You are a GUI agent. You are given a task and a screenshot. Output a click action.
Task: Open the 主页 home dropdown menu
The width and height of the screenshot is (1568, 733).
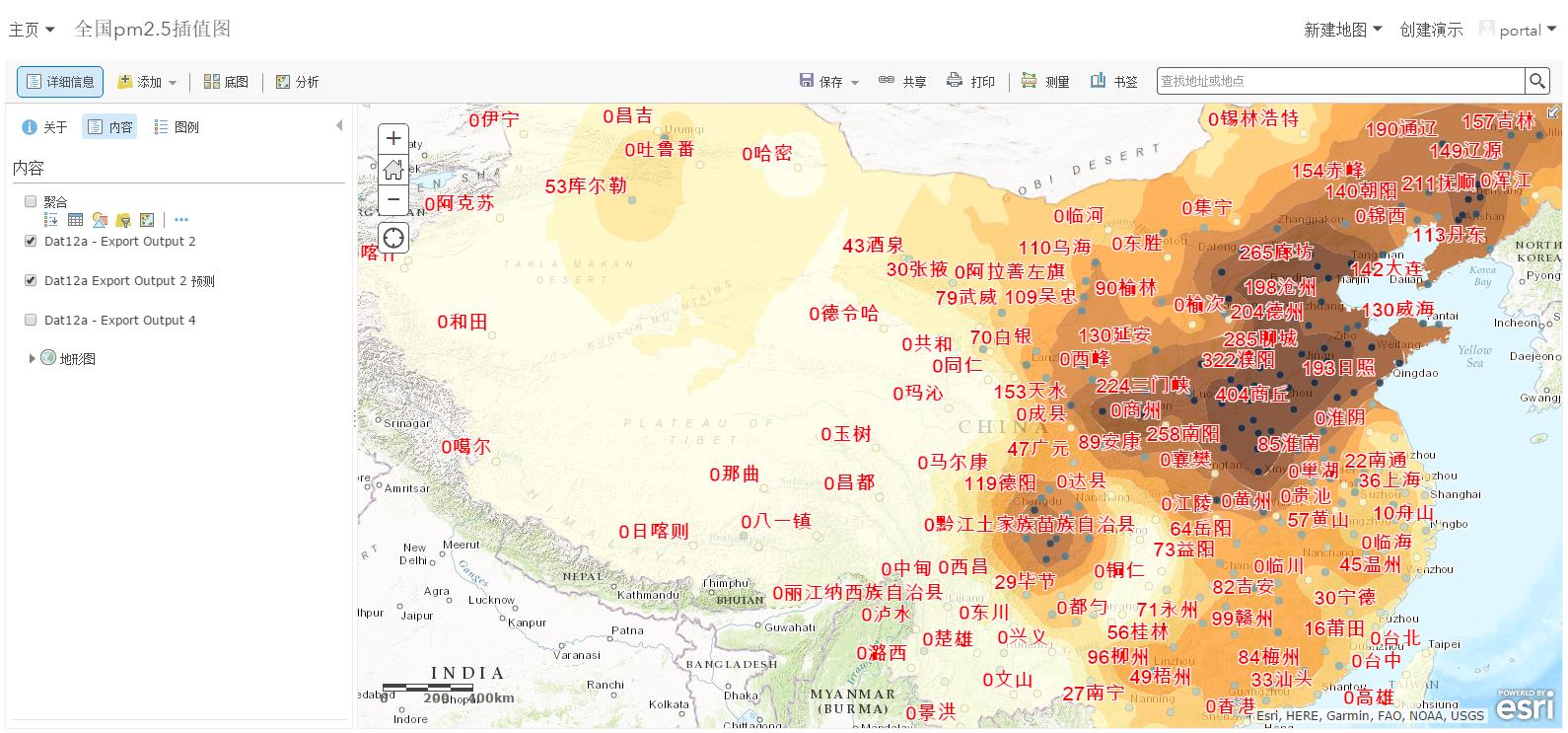[32, 30]
